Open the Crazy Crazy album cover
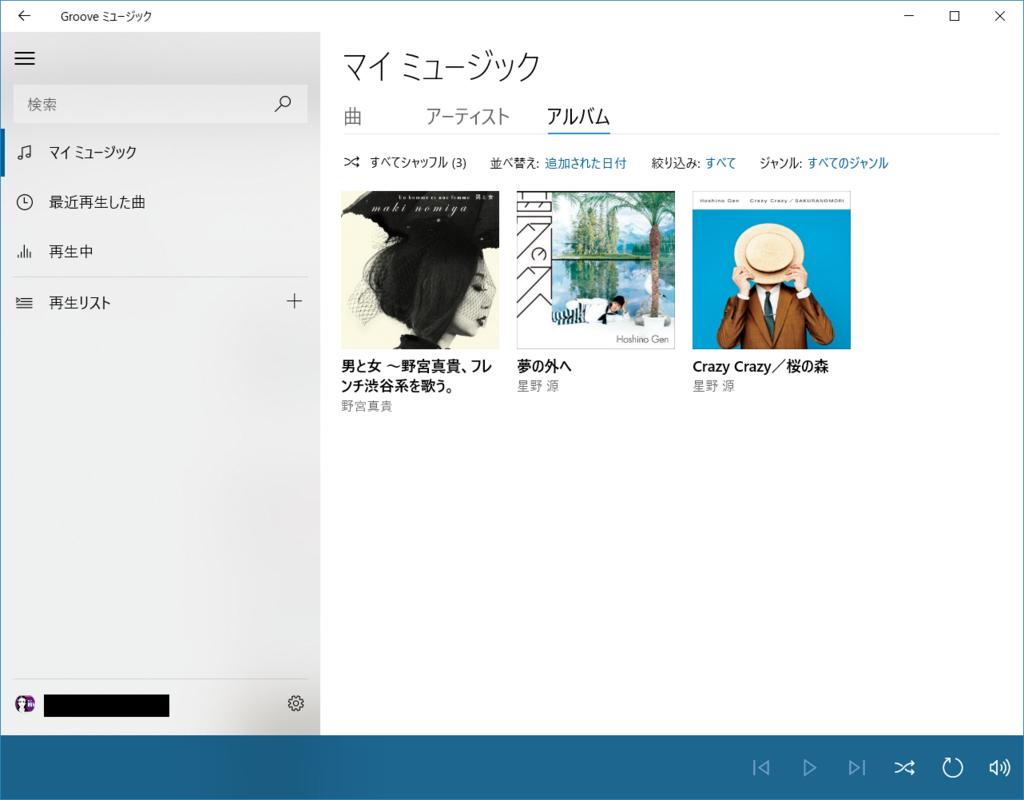 click(x=771, y=270)
